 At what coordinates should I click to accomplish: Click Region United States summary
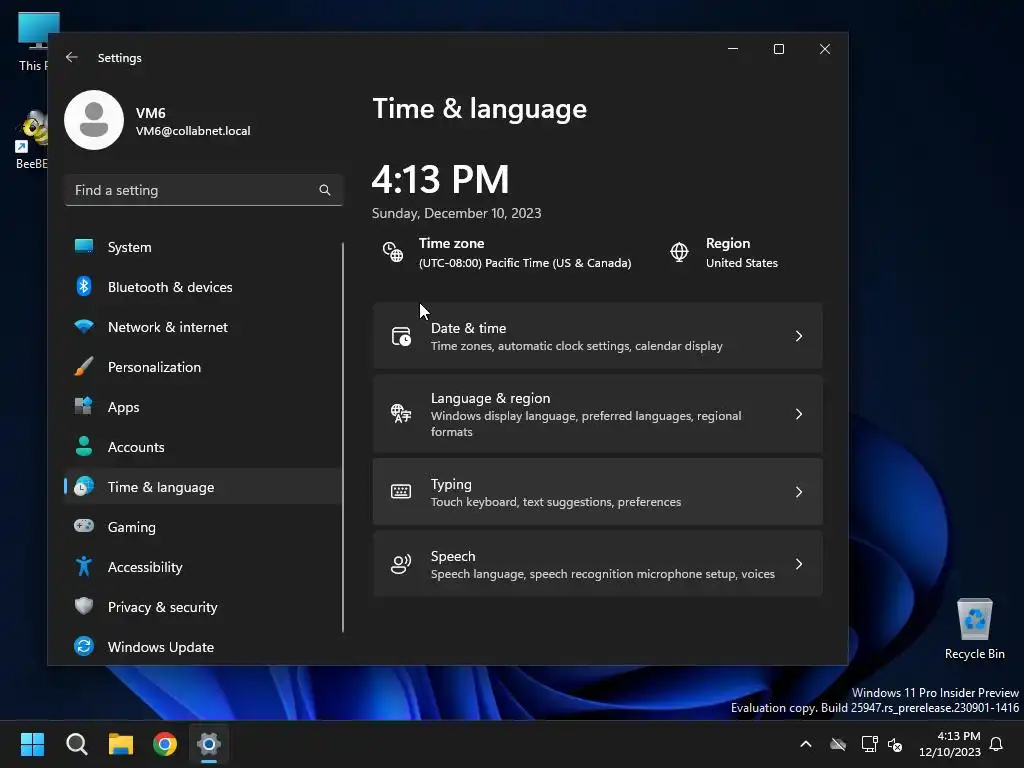pyautogui.click(x=724, y=252)
